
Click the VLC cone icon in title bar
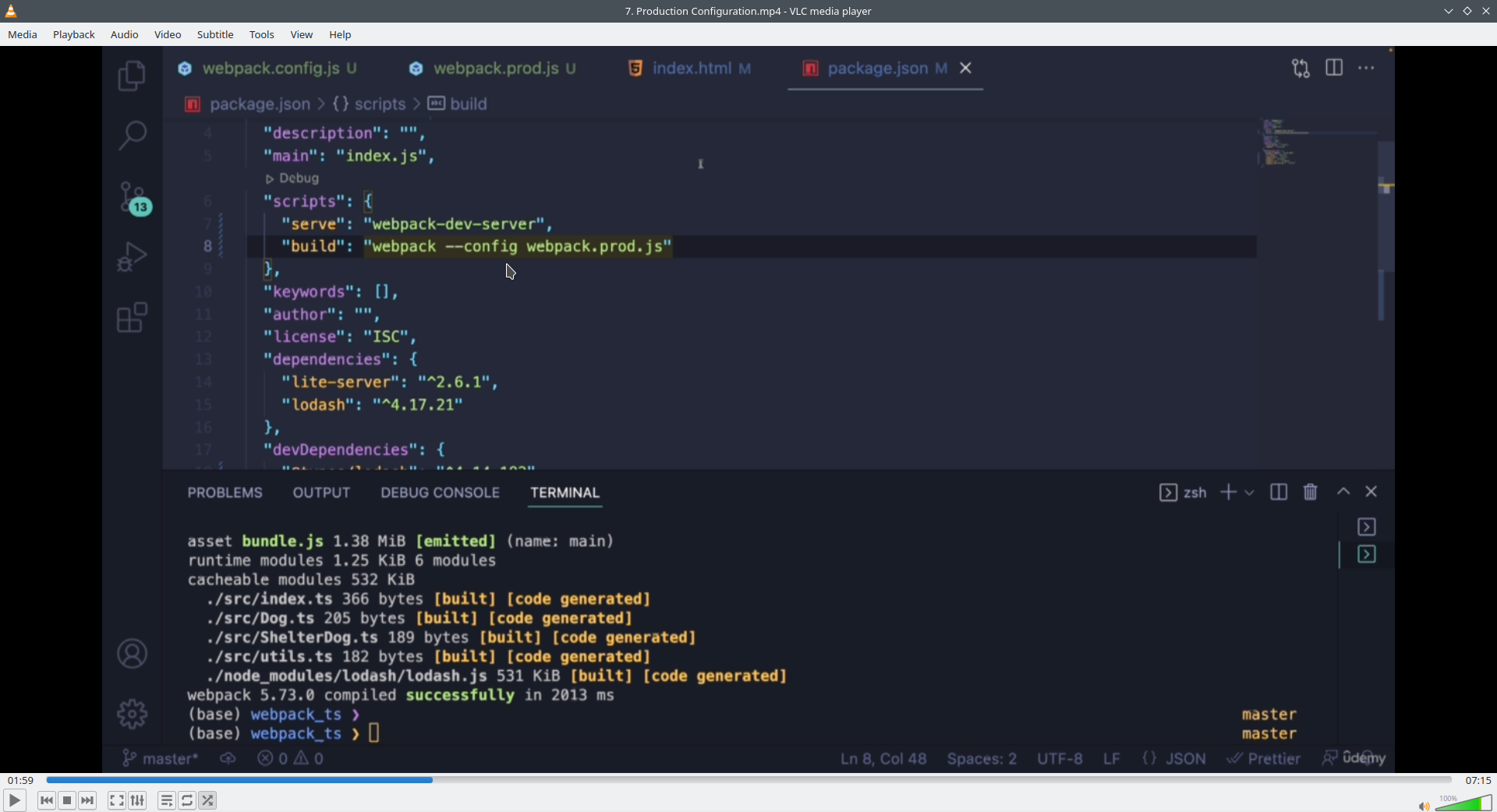point(11,11)
